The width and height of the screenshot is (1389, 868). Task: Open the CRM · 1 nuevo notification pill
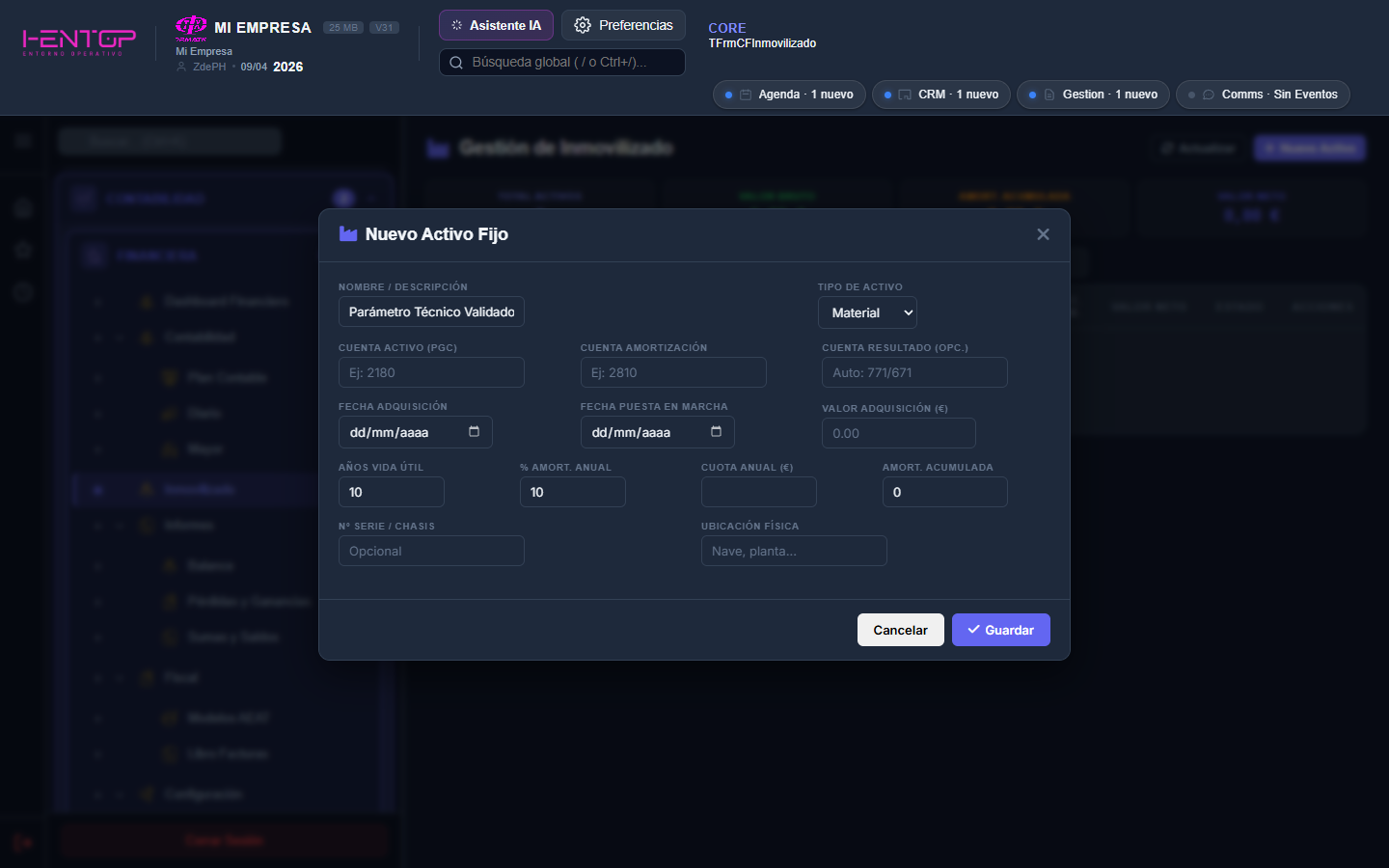940,95
